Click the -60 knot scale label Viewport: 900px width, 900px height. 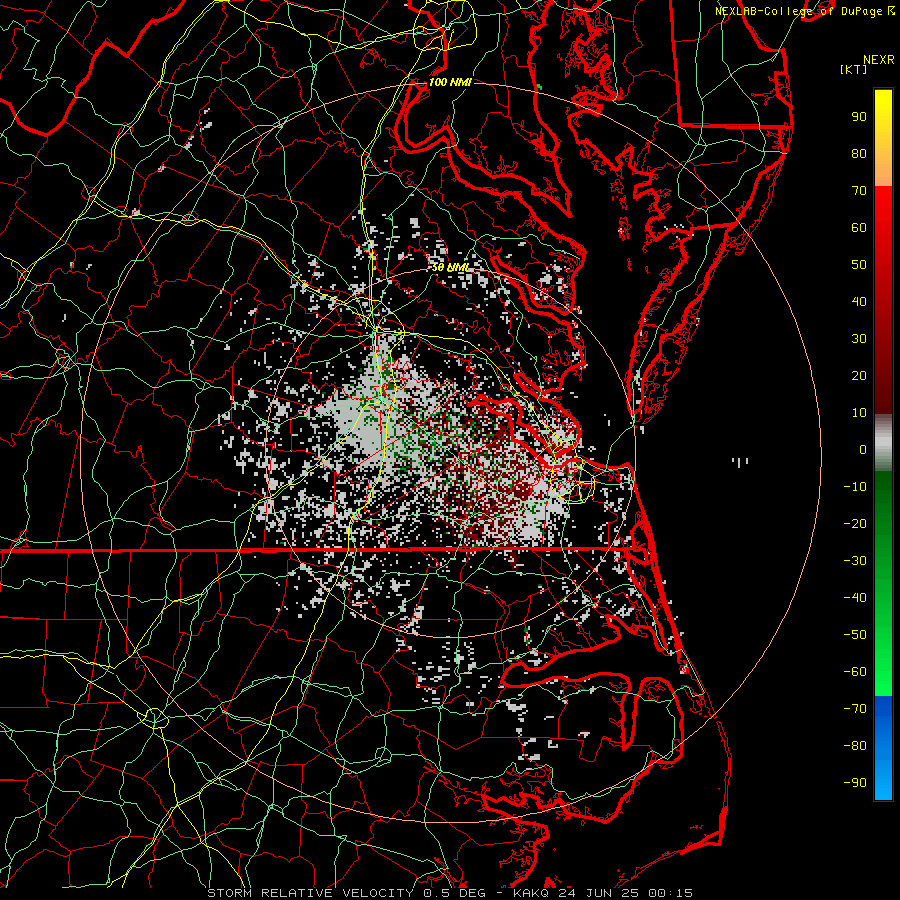[855, 672]
